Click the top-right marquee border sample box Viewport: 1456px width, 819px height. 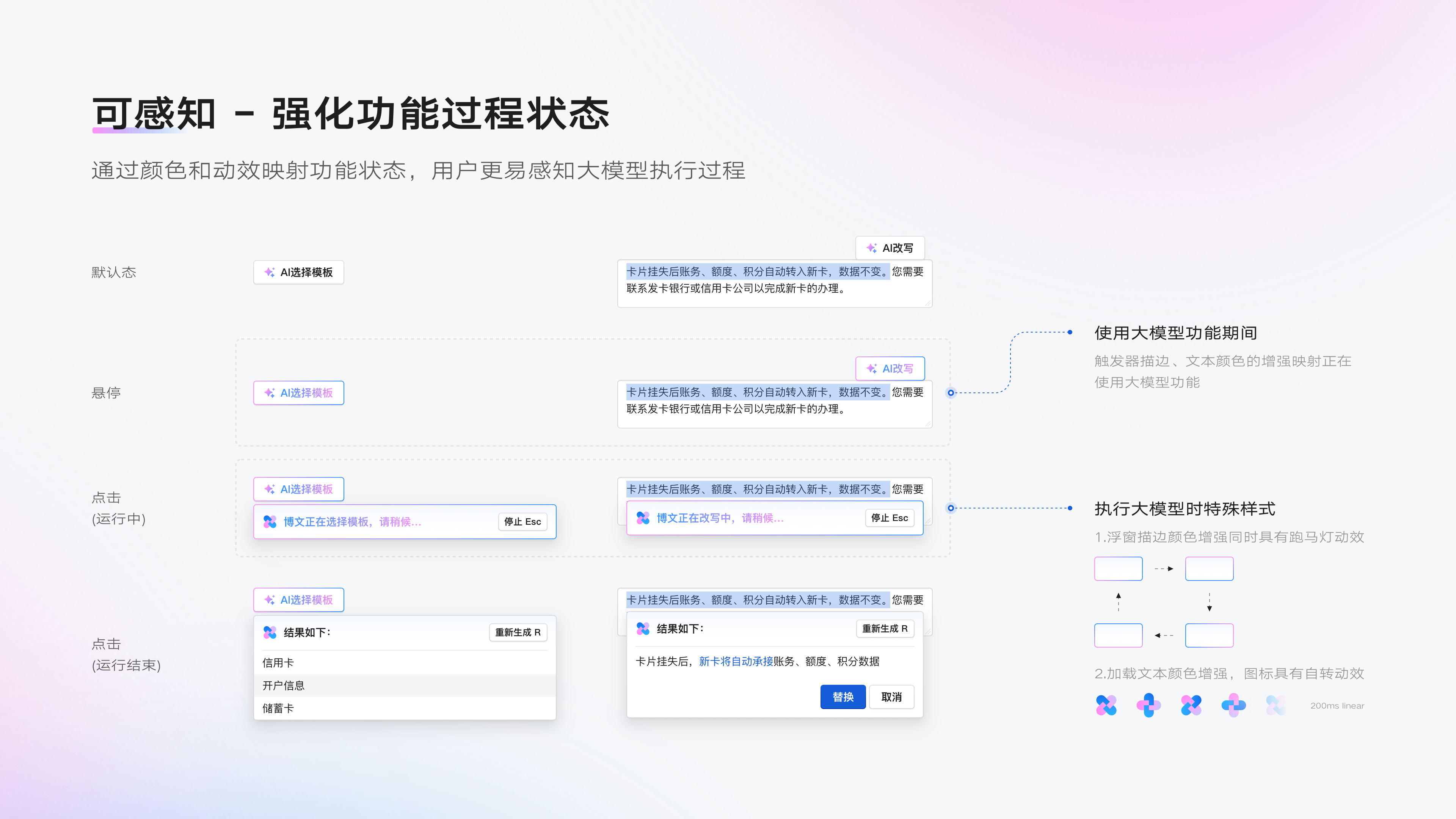point(1209,569)
